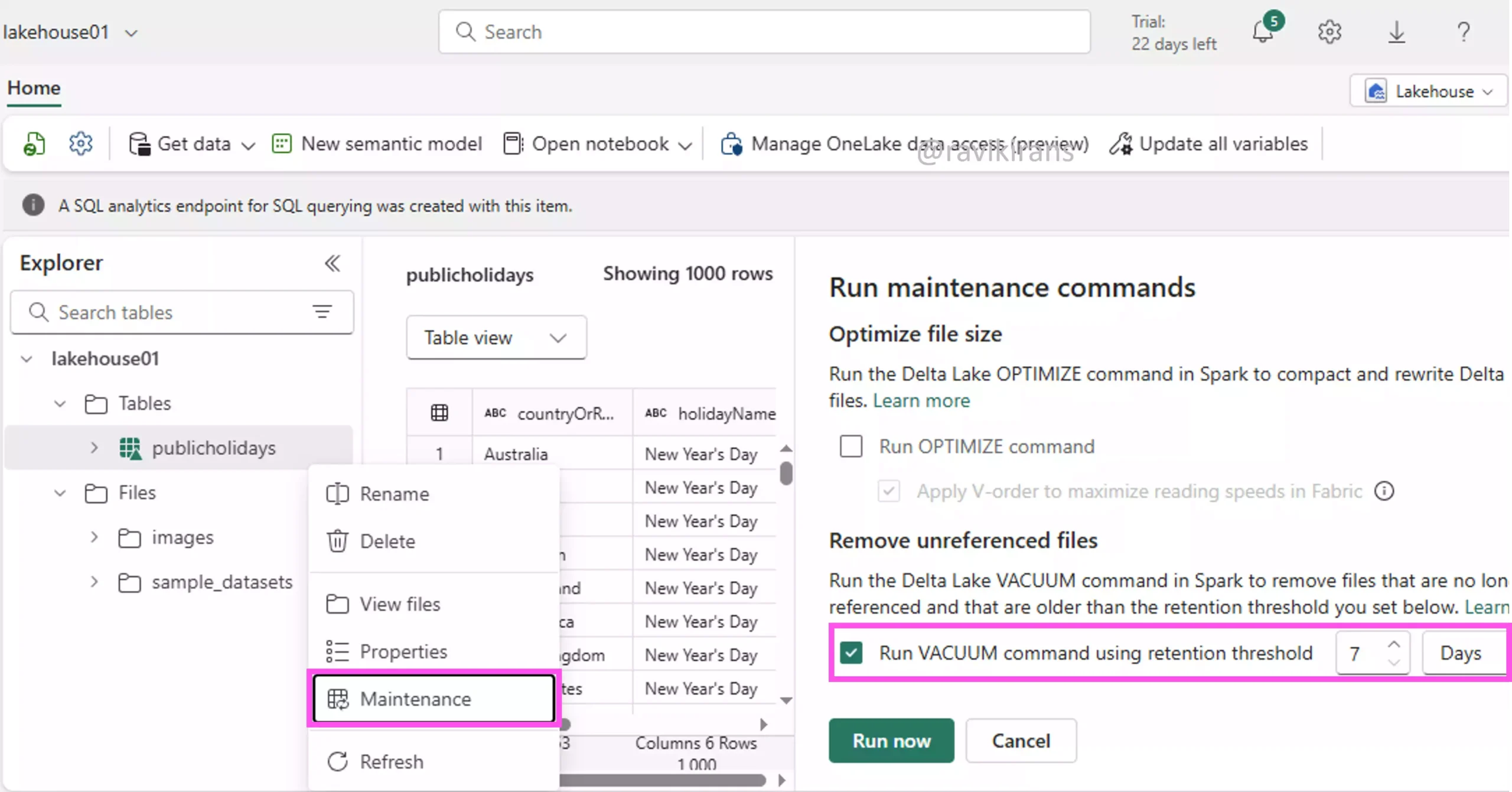Click the refresh lakehouse toolbar icon
Screen dimensions: 1512x792
(x=34, y=144)
